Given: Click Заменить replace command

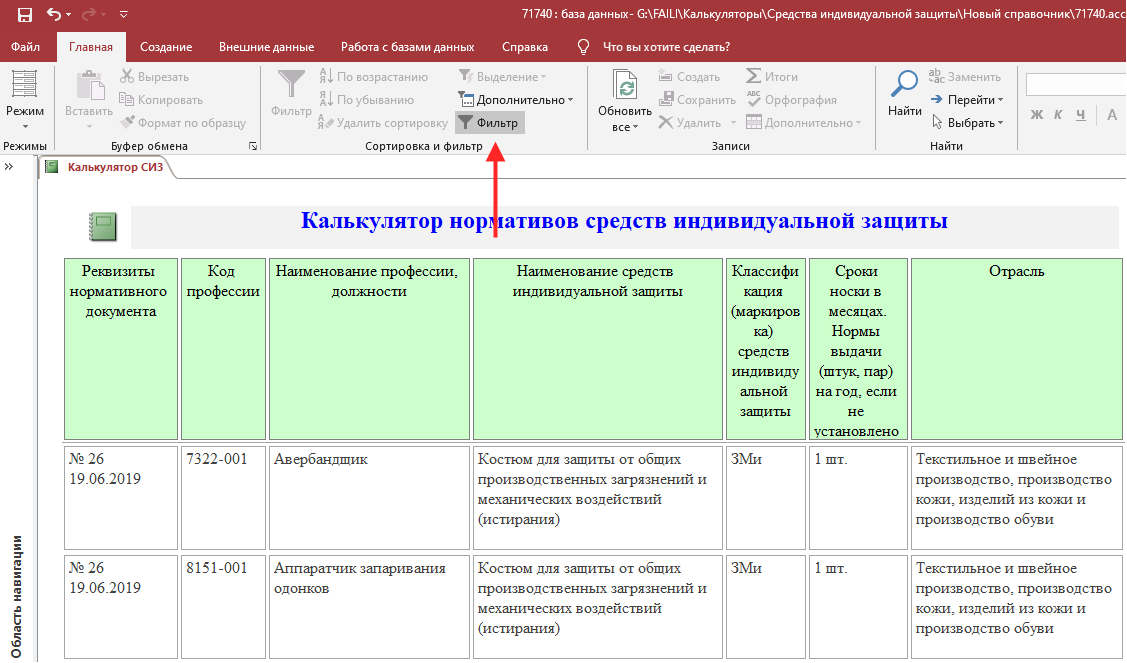Looking at the screenshot, I should coord(965,76).
